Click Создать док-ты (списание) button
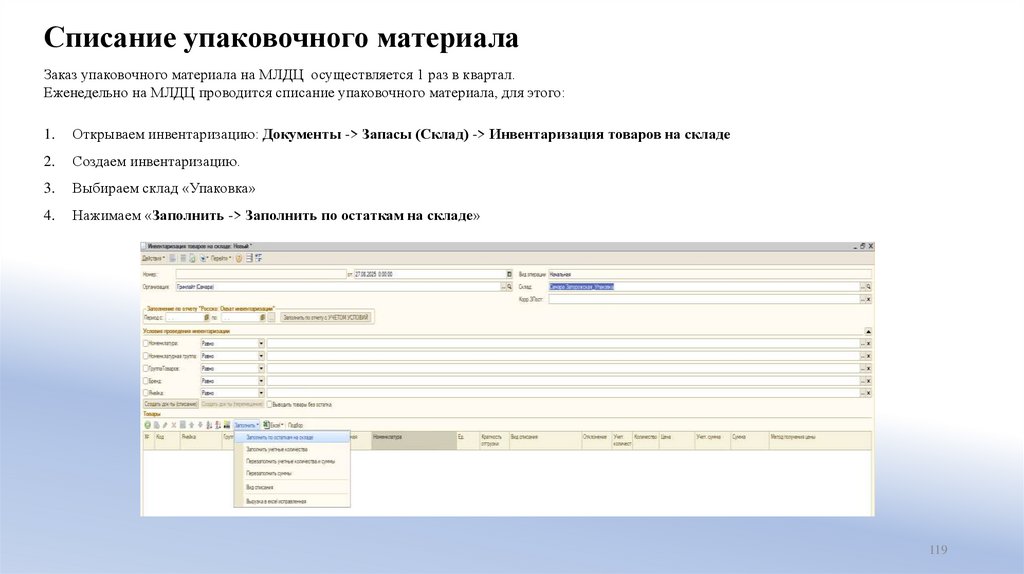Screen dimensions: 1024x574 click(170, 405)
